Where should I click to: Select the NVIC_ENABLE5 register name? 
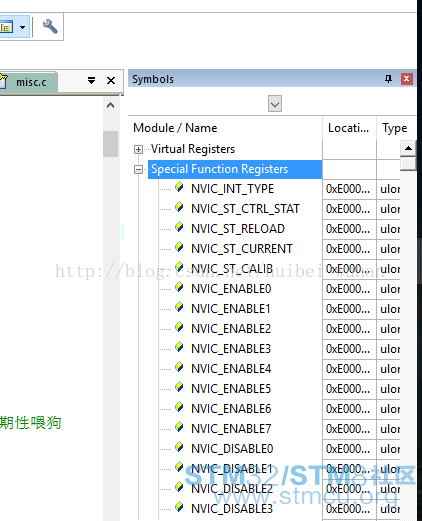click(231, 389)
